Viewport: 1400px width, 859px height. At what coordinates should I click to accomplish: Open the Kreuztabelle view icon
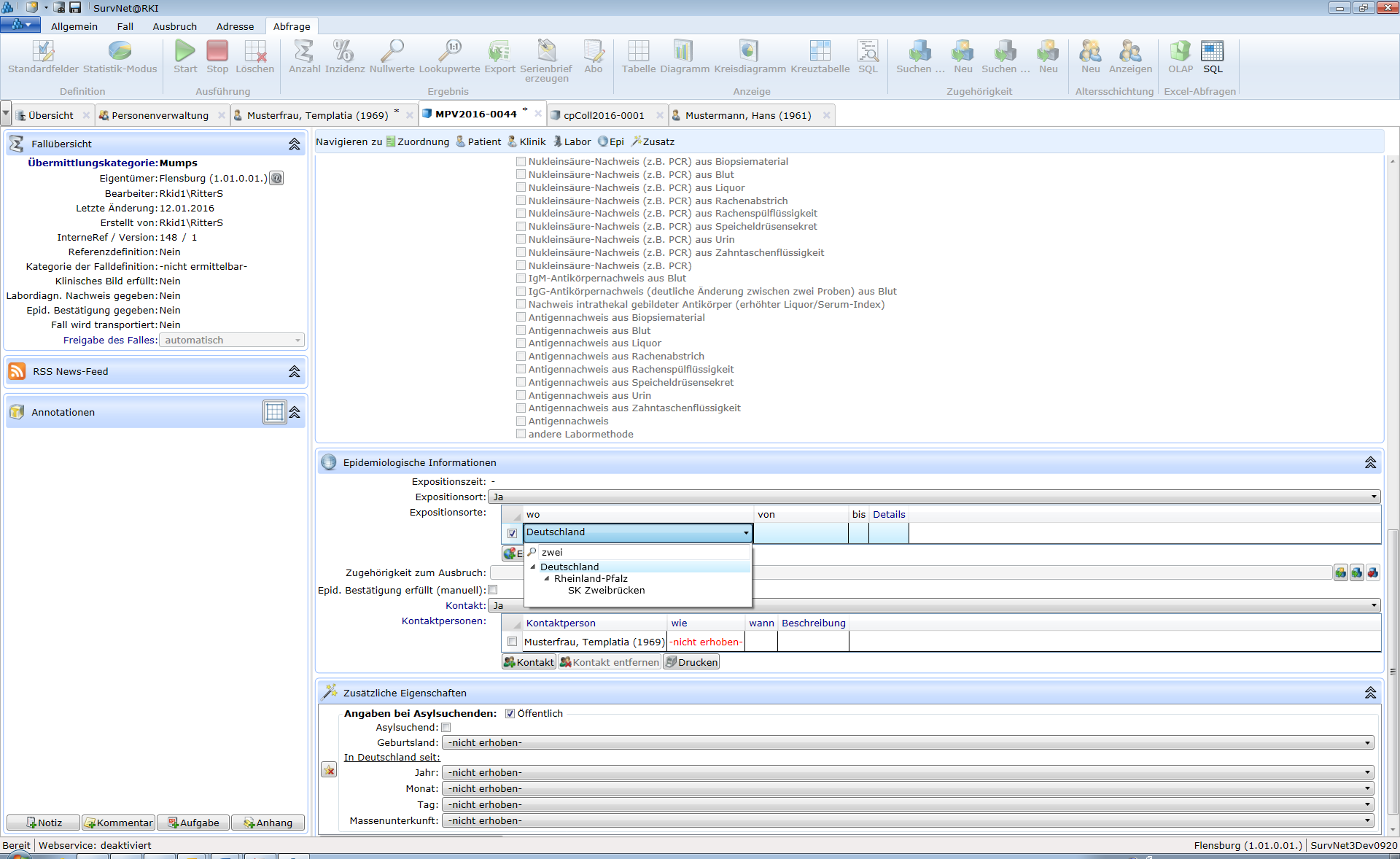[820, 52]
